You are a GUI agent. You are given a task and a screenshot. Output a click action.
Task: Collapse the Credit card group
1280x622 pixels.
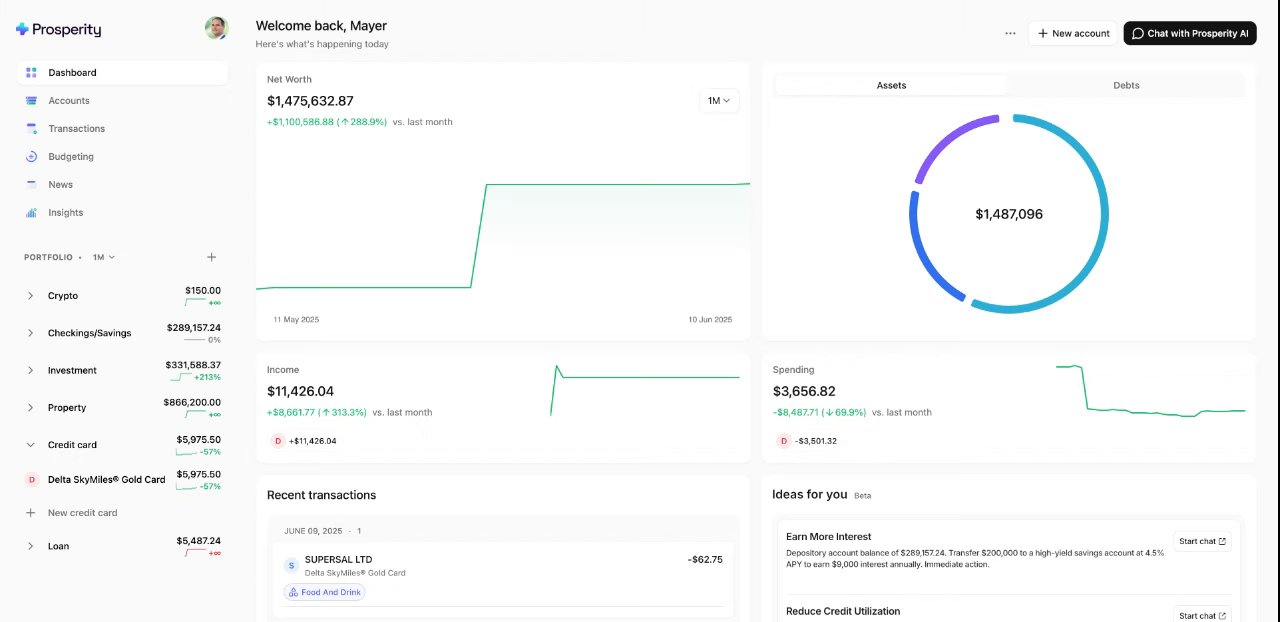(x=30, y=445)
